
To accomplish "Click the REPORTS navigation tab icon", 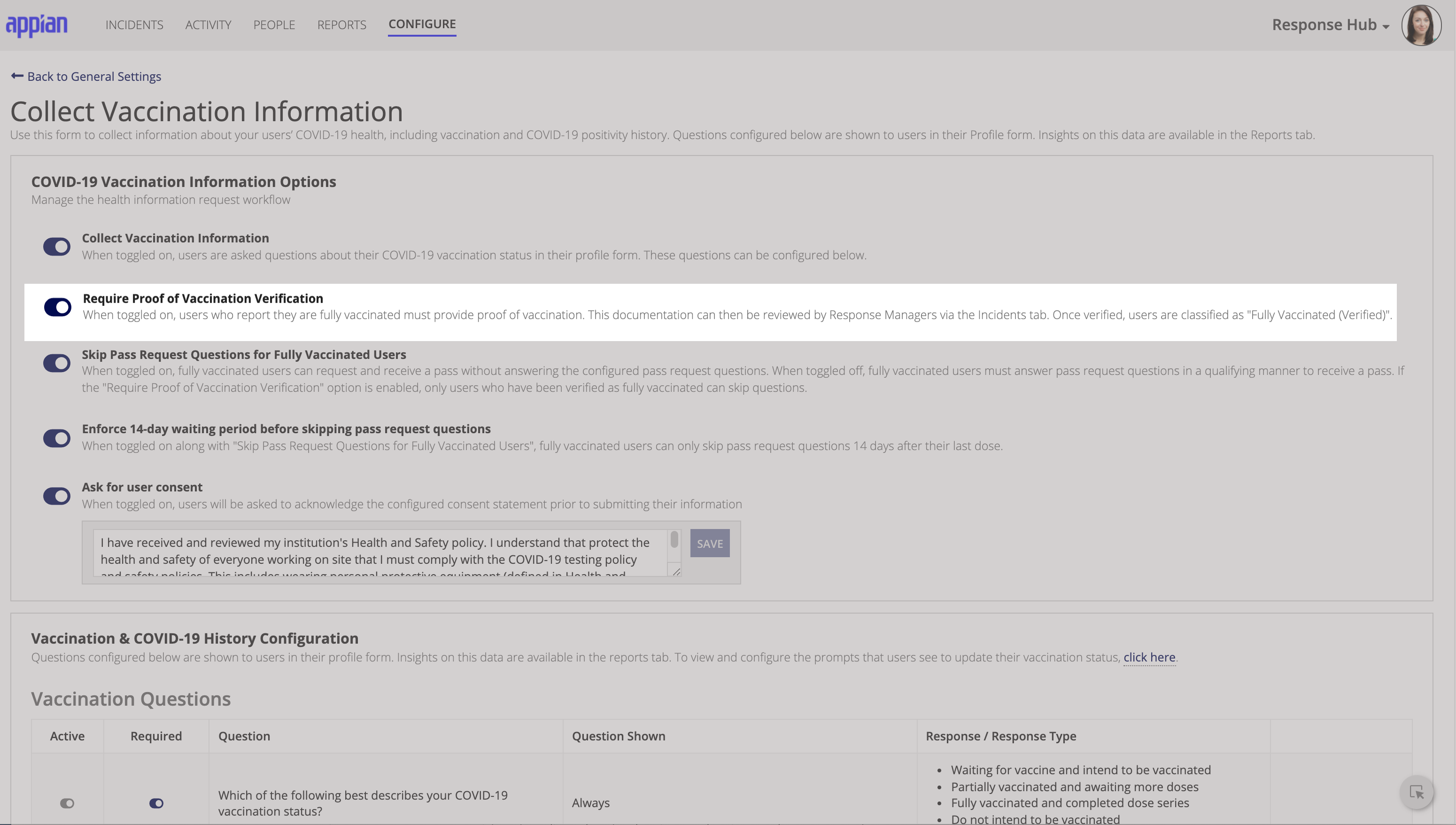I will click(341, 24).
